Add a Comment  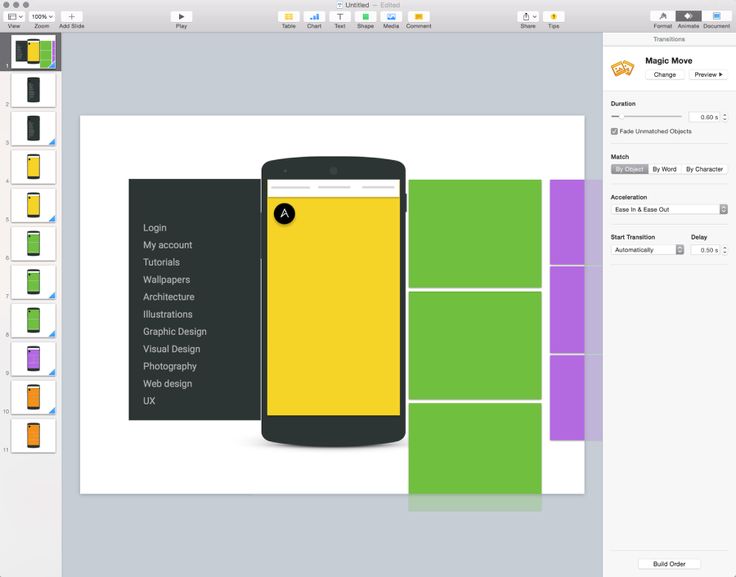419,16
